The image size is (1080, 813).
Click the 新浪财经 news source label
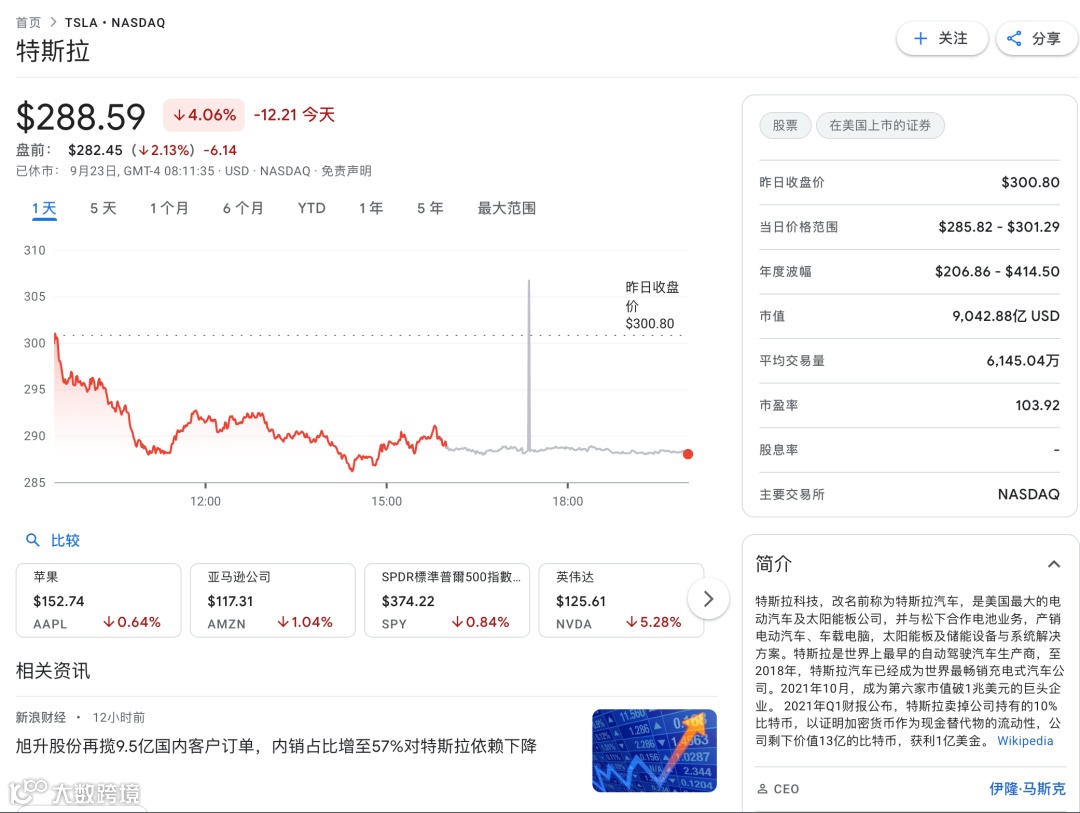pos(41,717)
